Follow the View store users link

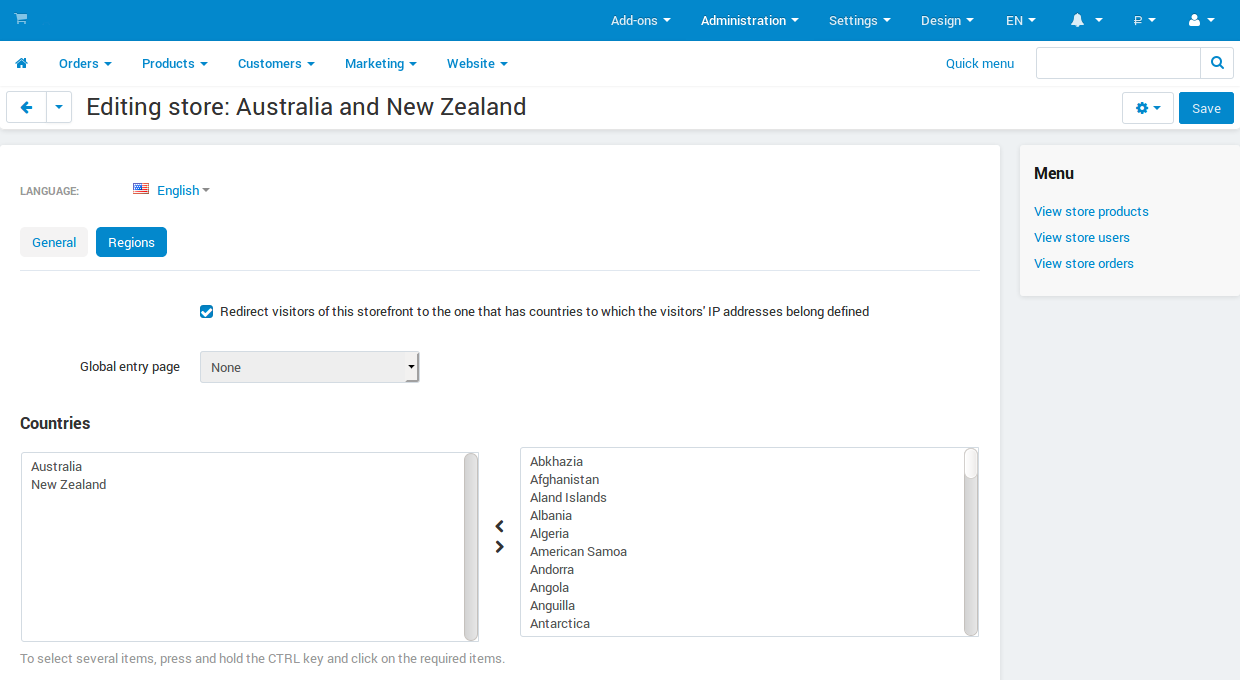[1082, 237]
